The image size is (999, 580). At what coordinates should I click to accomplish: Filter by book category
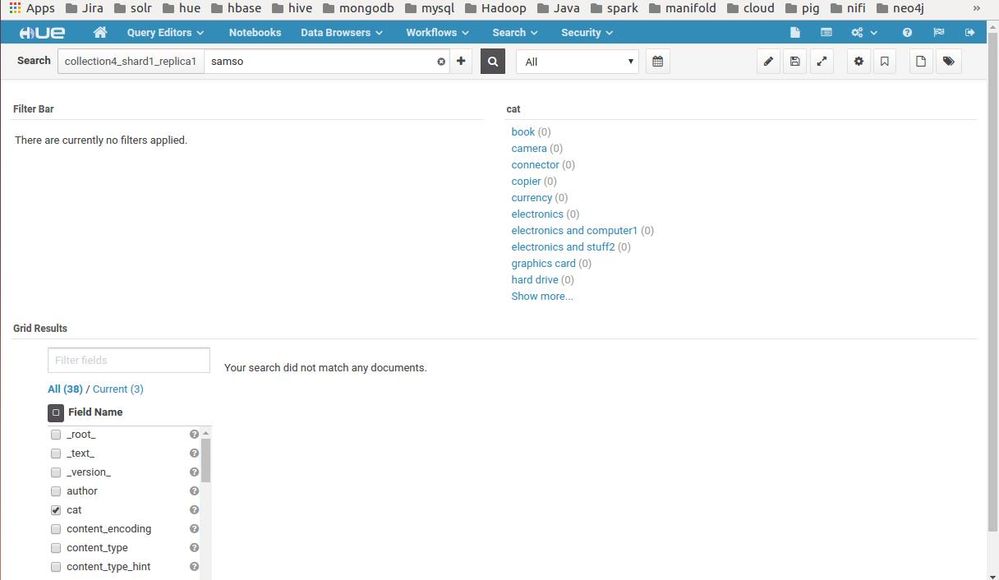point(523,132)
